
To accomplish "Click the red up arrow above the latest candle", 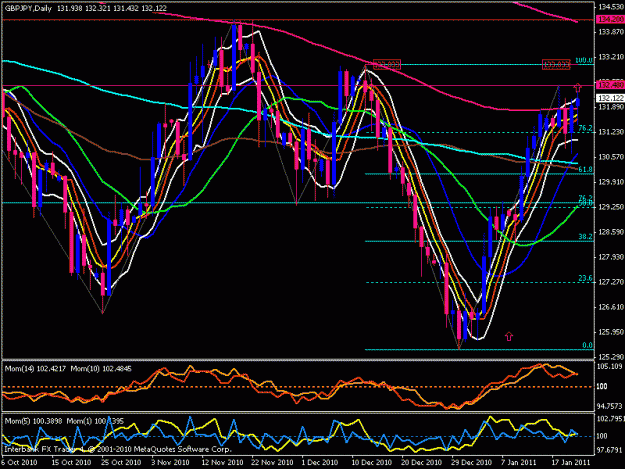I will [x=578, y=88].
